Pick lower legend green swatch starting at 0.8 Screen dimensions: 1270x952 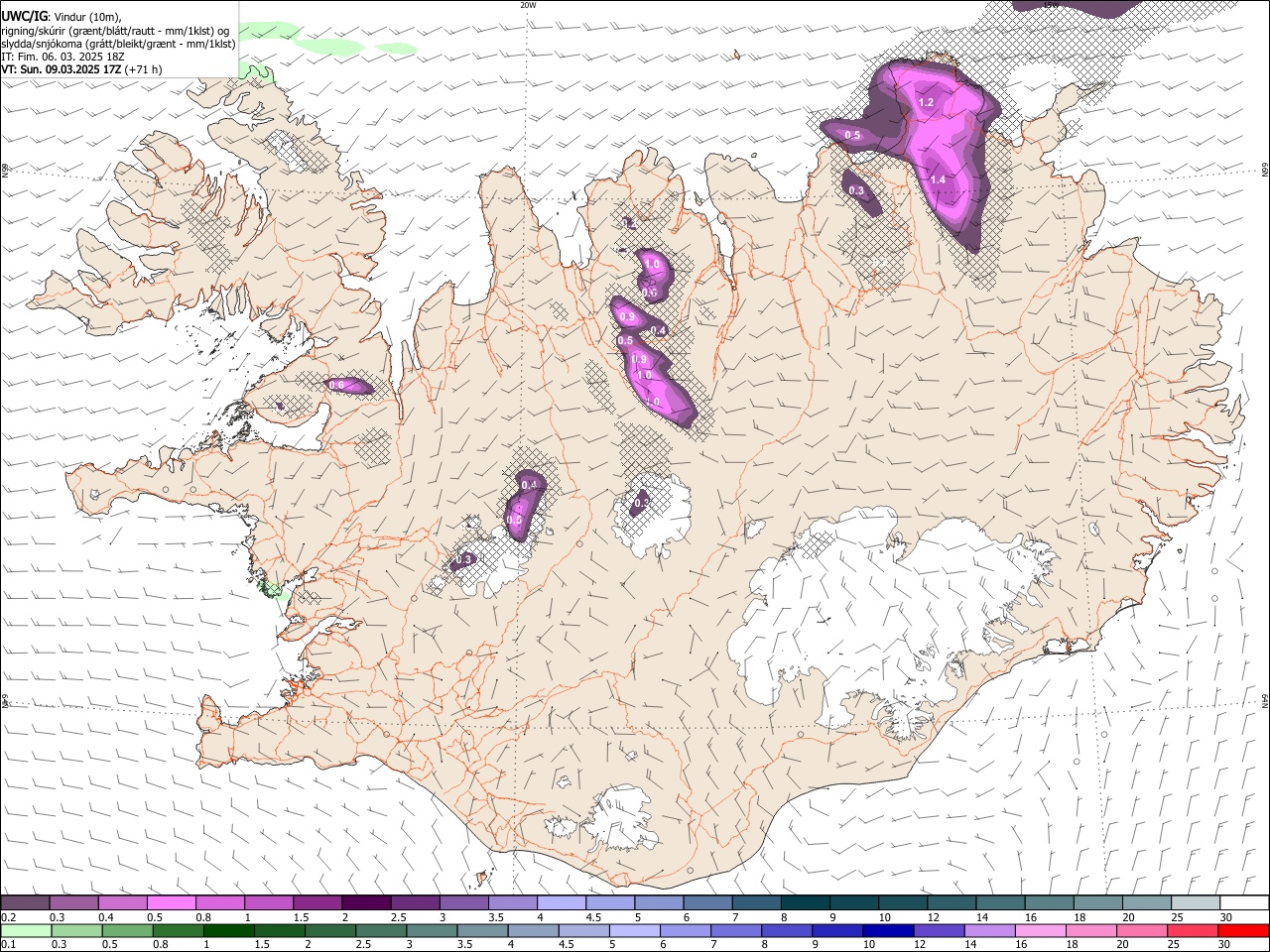(178, 930)
